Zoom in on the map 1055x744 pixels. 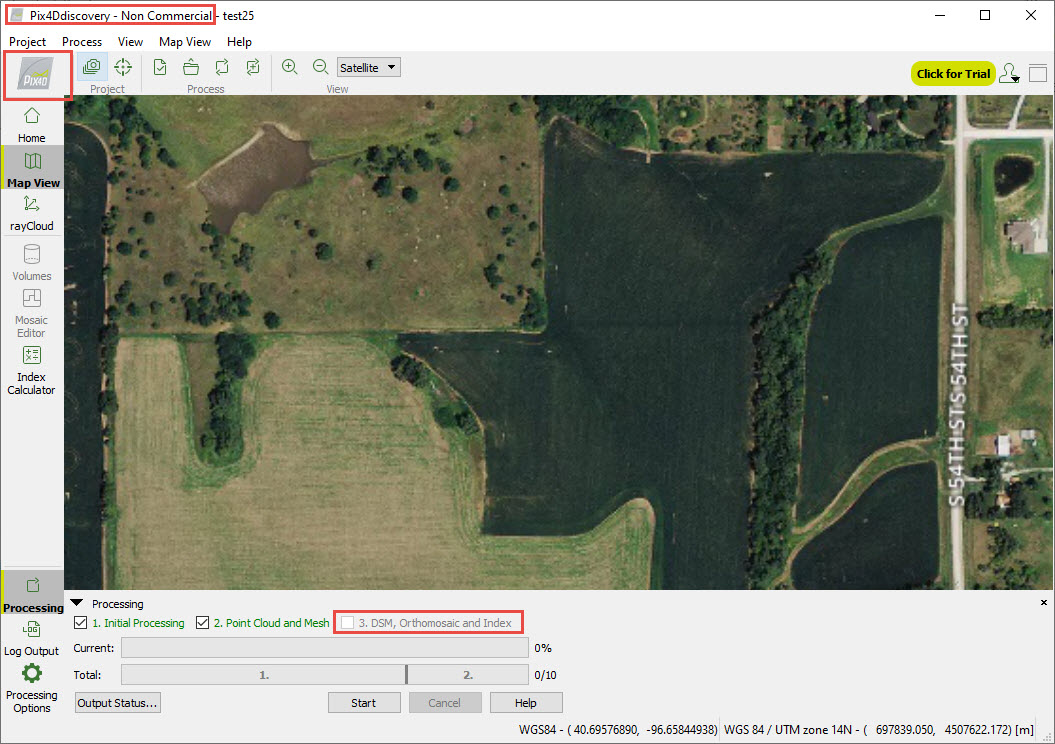coord(289,66)
